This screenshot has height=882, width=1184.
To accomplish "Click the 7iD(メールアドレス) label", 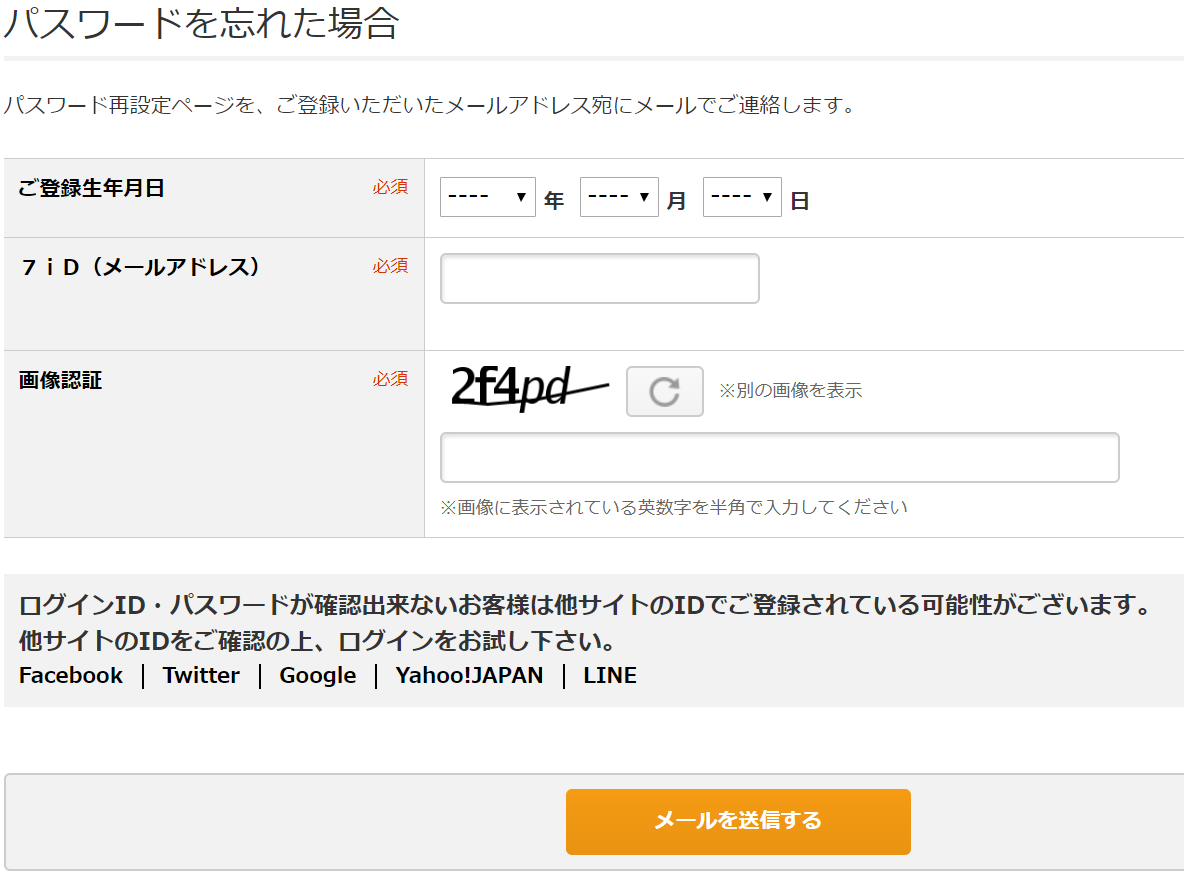I will pos(140,267).
